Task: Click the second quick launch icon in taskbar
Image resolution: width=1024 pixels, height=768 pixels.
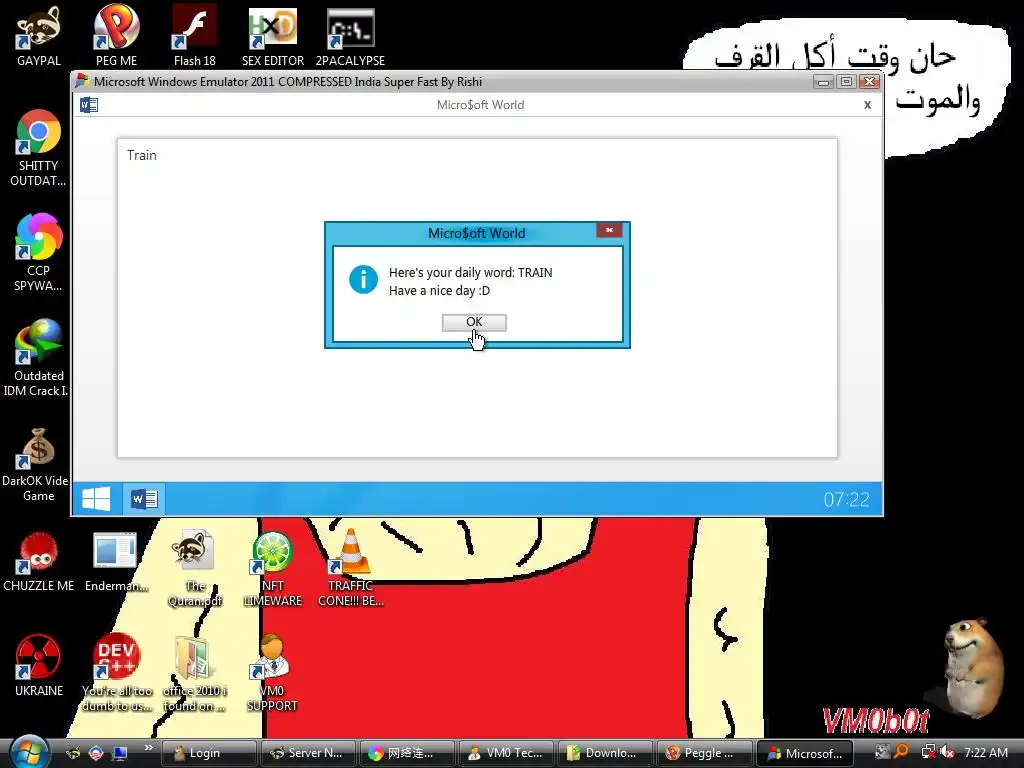Action: [x=96, y=753]
